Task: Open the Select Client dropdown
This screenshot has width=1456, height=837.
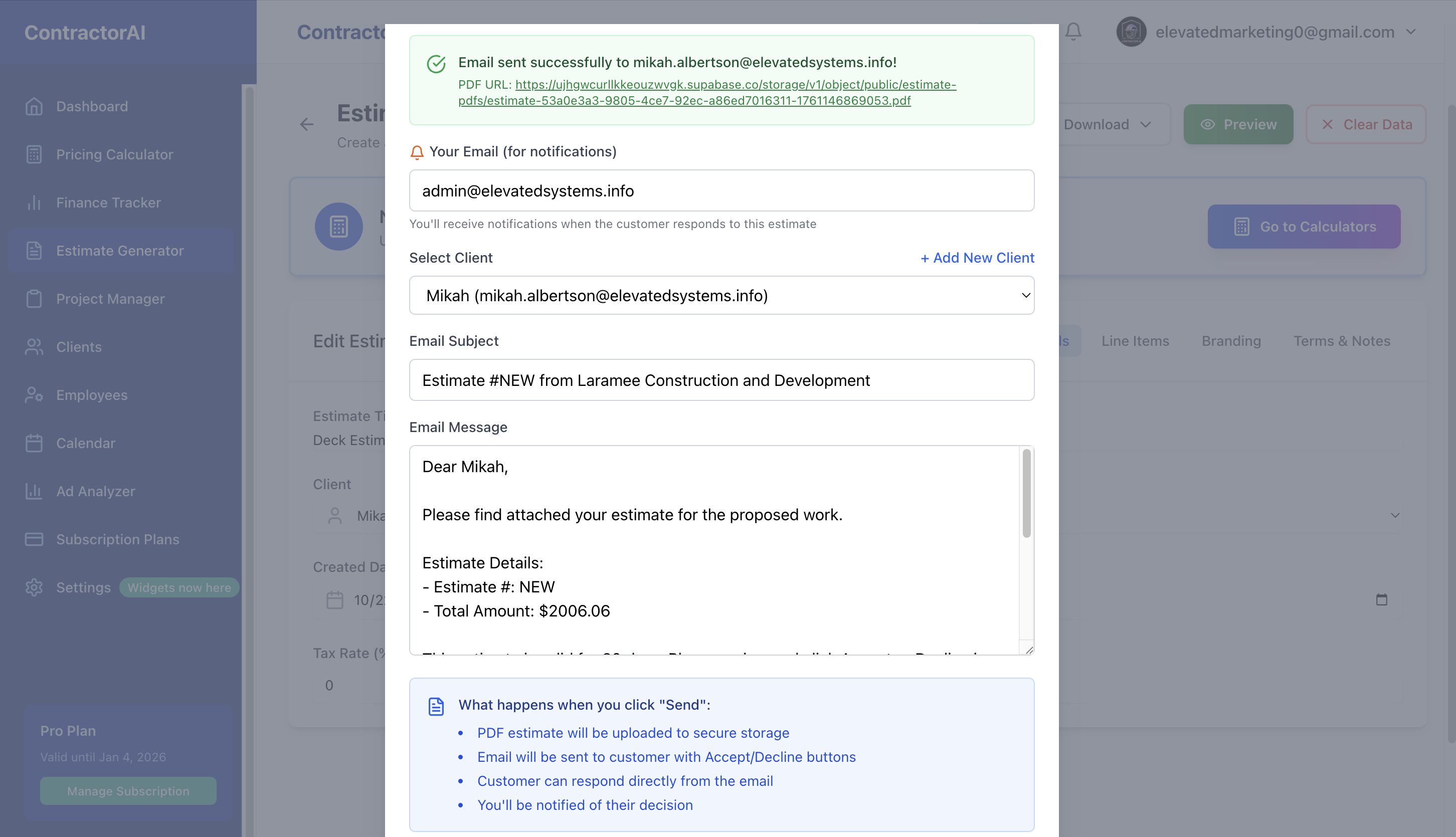Action: (721, 295)
